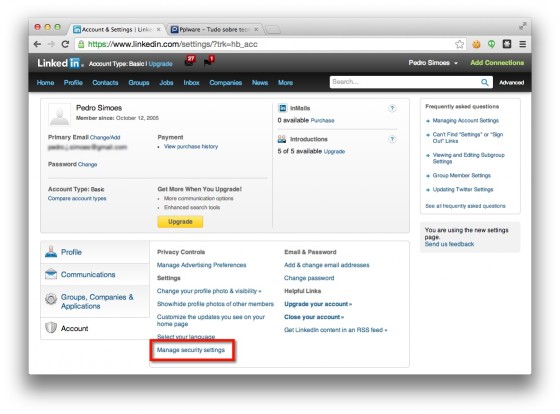Select the Communications section tab
Image resolution: width=560 pixels, height=414 pixels.
tap(95, 274)
